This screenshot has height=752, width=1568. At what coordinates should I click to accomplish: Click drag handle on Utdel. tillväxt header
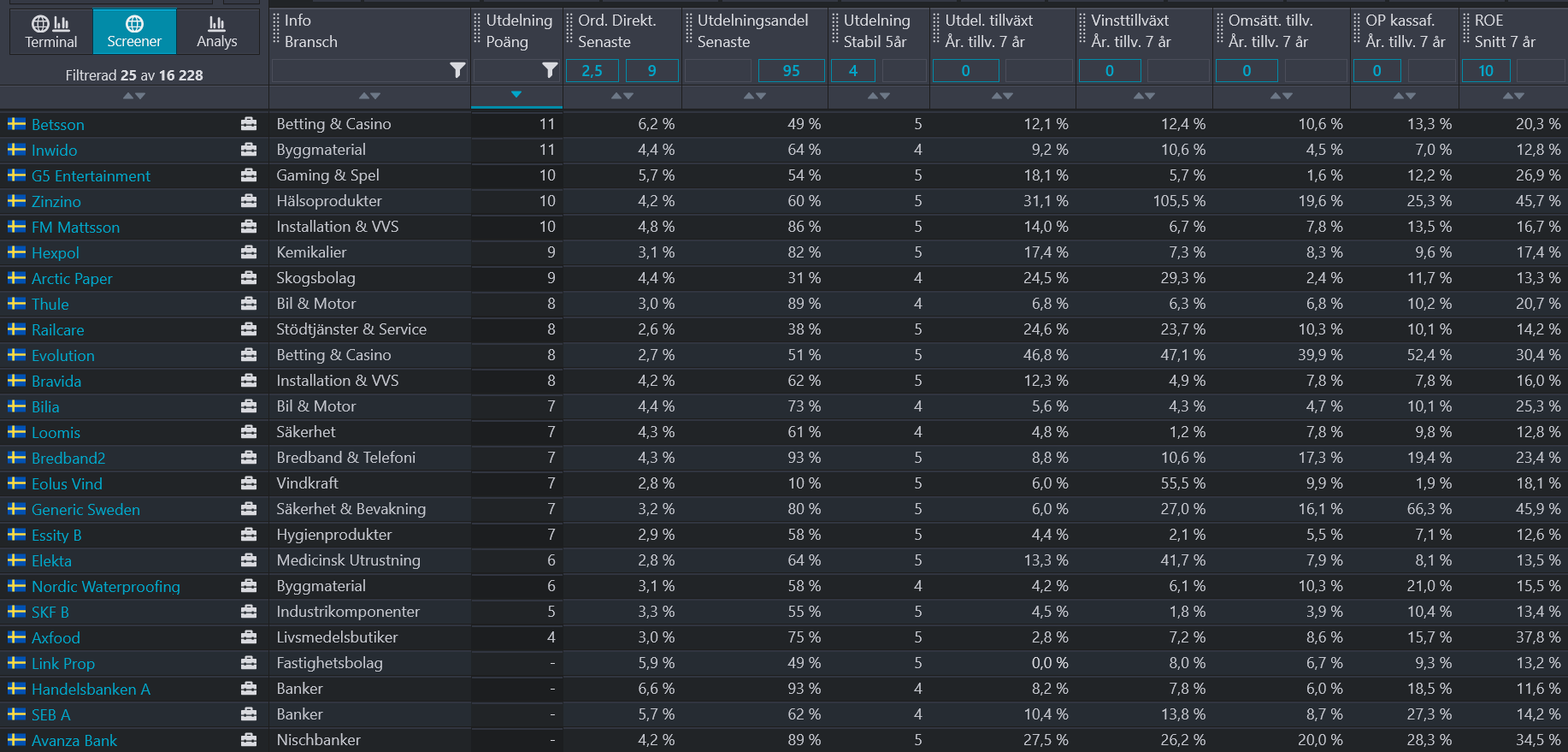[x=936, y=31]
